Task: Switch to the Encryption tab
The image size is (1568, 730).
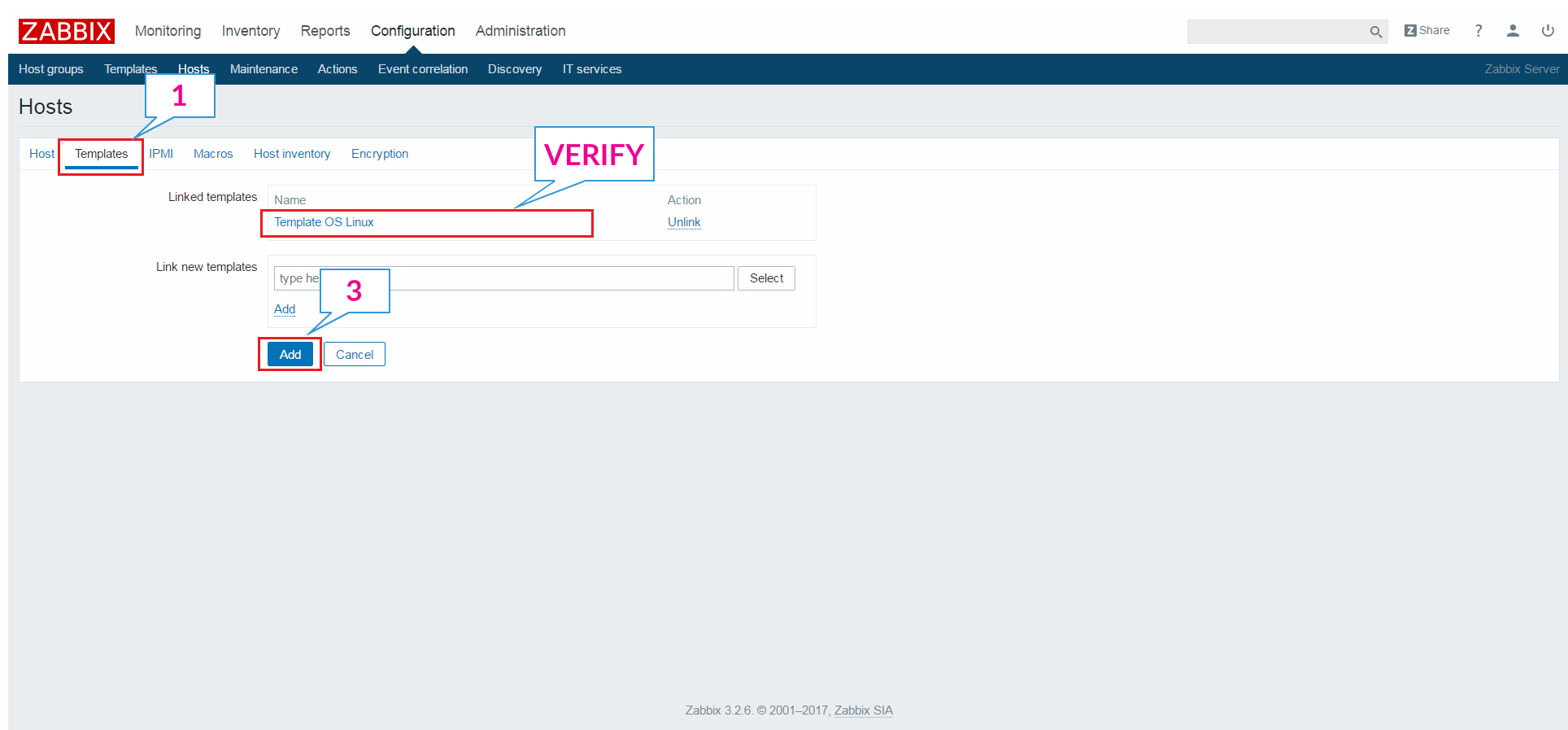Action: click(x=380, y=154)
